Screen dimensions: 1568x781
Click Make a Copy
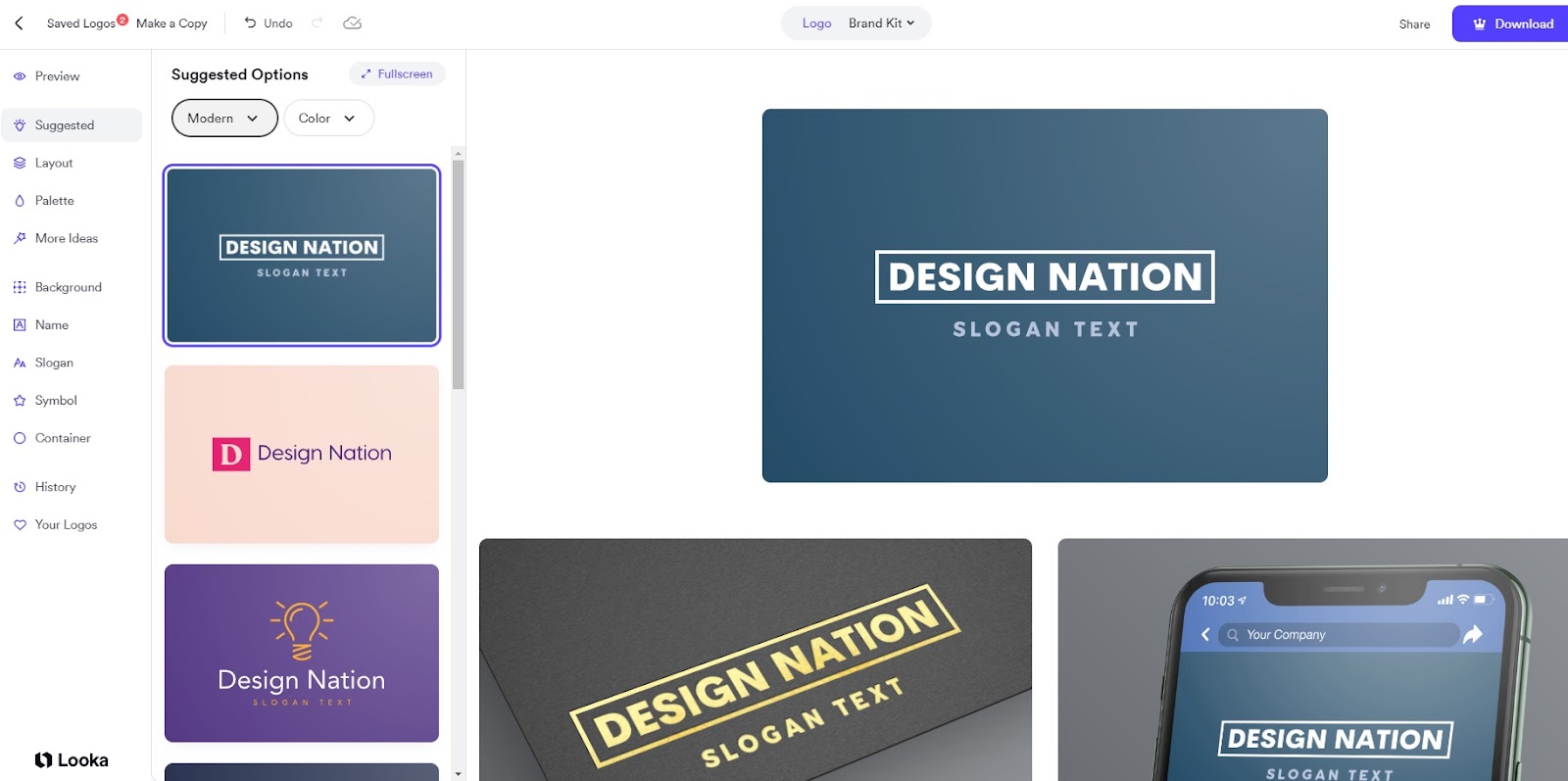tap(171, 24)
